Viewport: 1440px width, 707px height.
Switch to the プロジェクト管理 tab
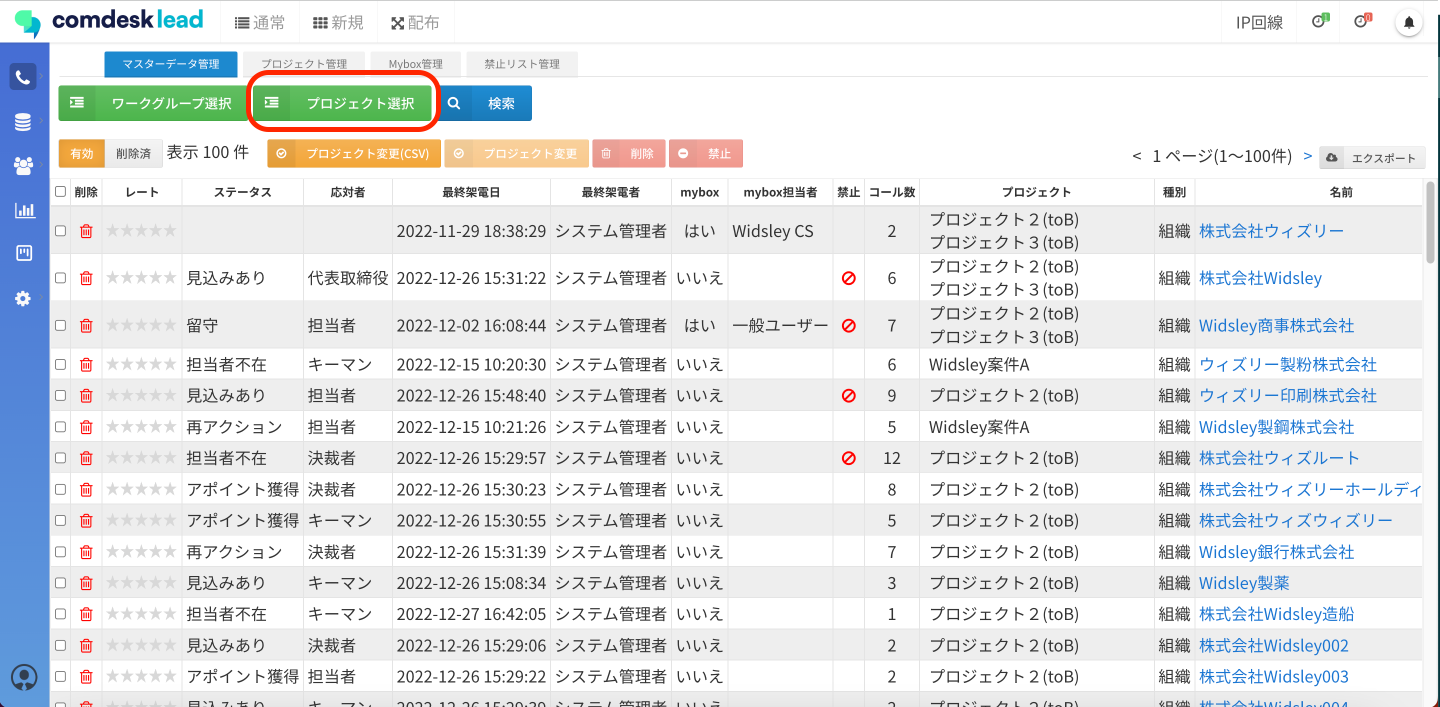click(x=304, y=64)
